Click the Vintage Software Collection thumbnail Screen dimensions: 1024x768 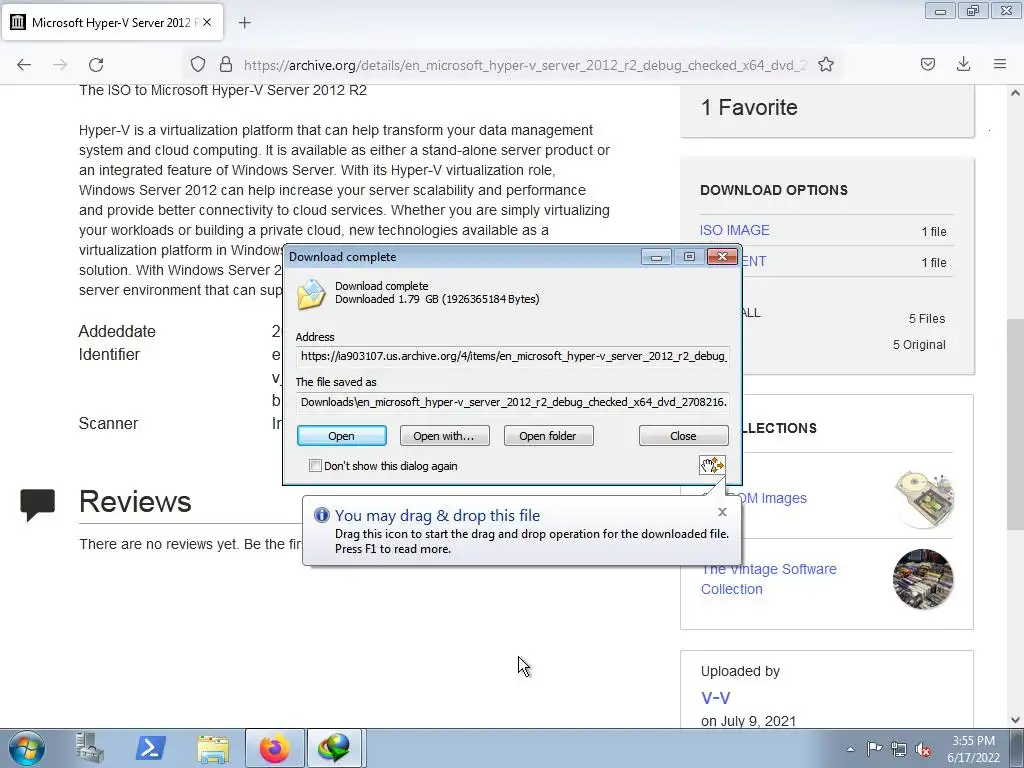pos(922,579)
